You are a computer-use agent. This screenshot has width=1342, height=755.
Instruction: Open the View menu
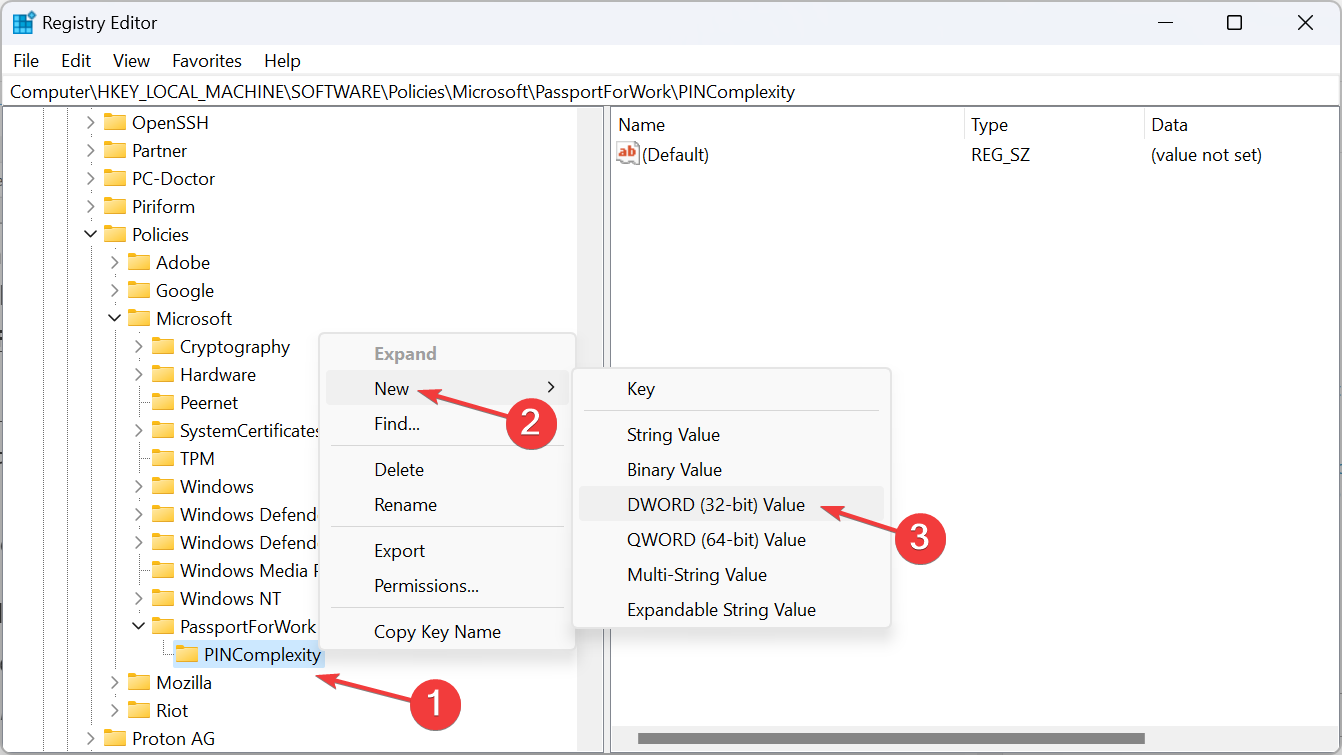(x=131, y=61)
